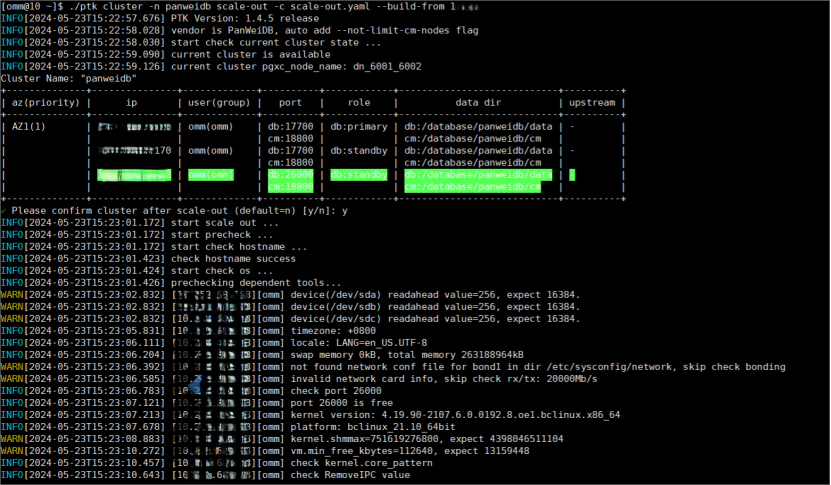Click the 'device(/dev/sdc)' readahead warning
831x485 pixels.
coord(435,319)
